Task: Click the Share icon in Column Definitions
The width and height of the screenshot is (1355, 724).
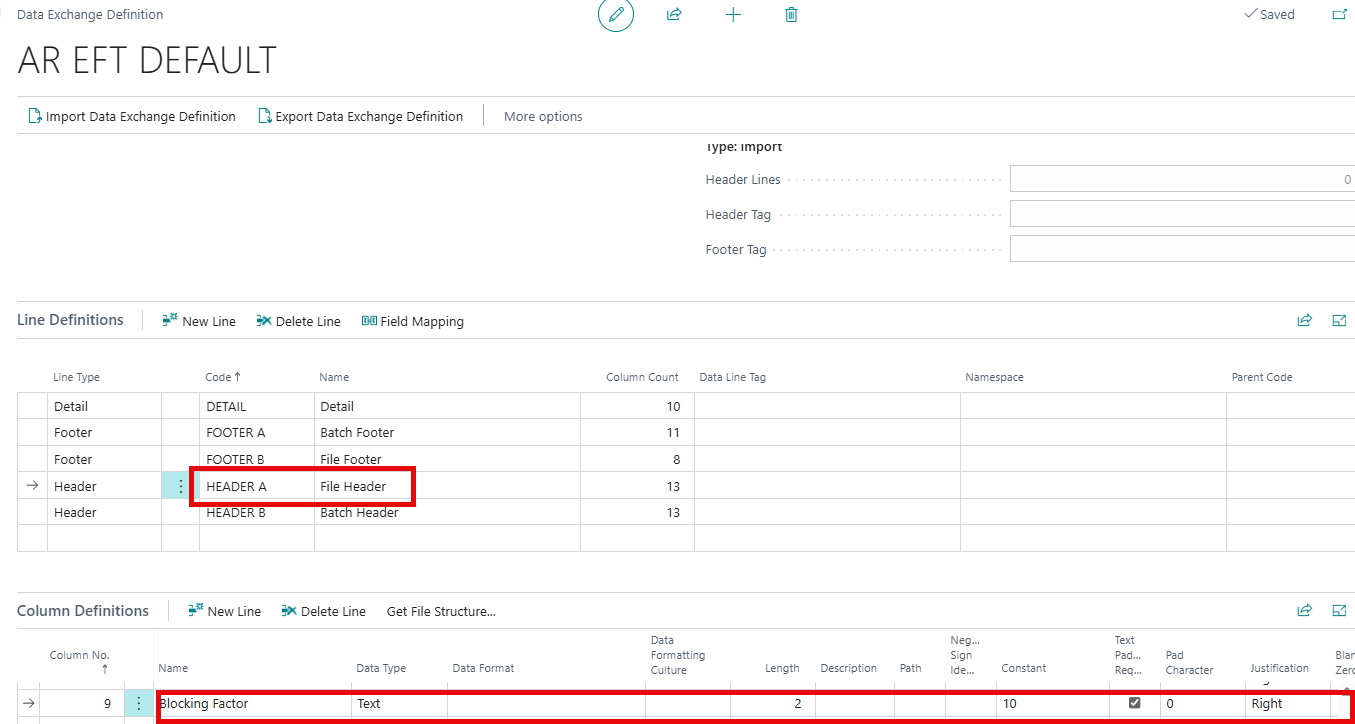Action: (1304, 610)
